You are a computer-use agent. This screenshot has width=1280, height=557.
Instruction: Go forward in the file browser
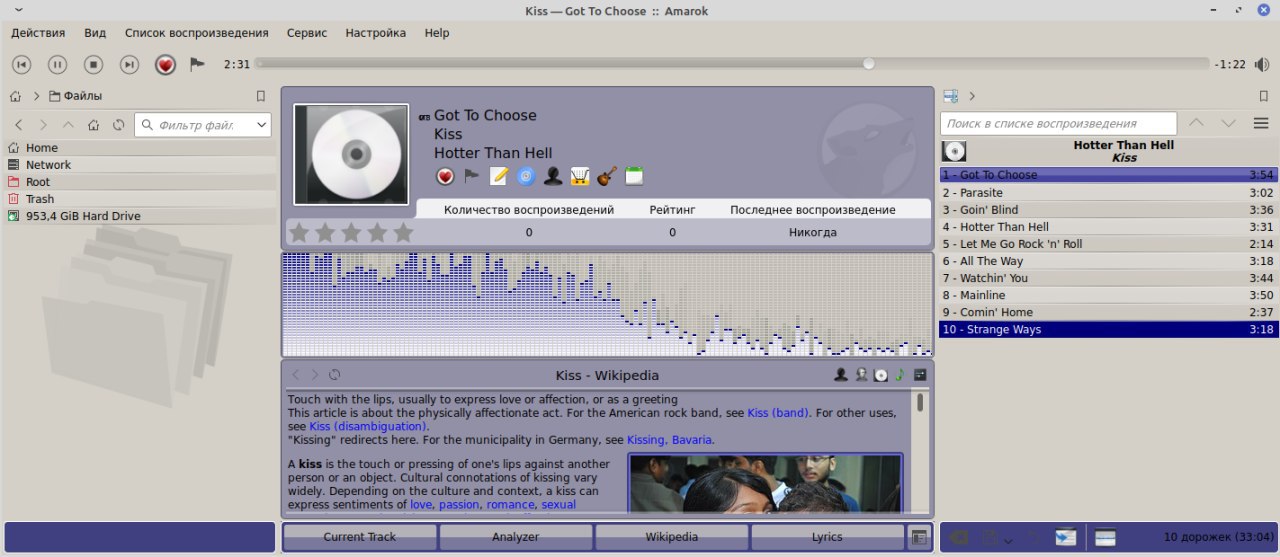[43, 125]
